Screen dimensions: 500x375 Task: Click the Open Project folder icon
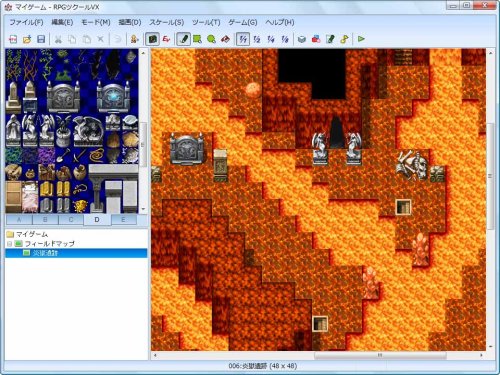(27, 39)
